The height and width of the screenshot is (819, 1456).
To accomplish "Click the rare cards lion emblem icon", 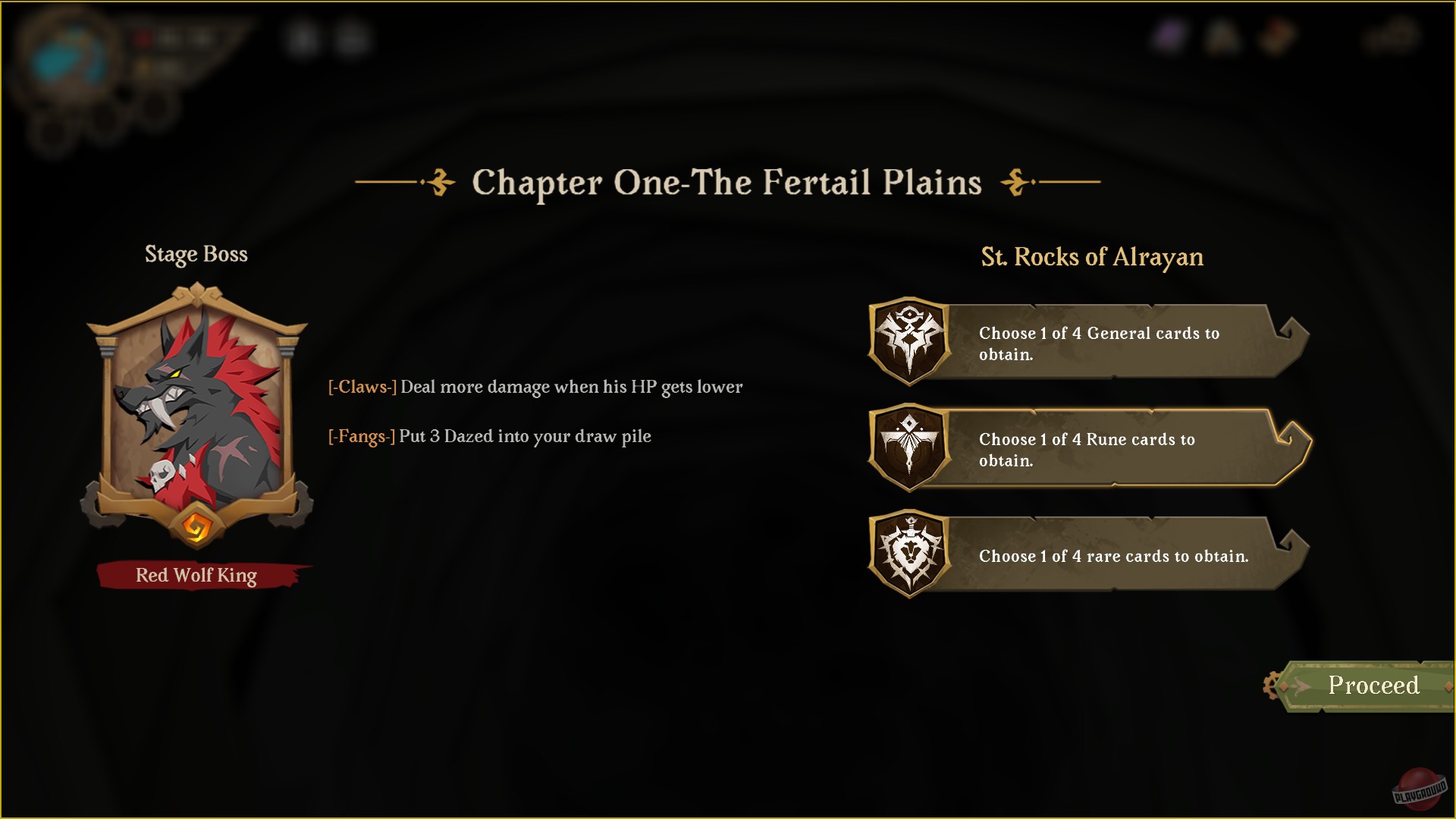I will tap(908, 554).
